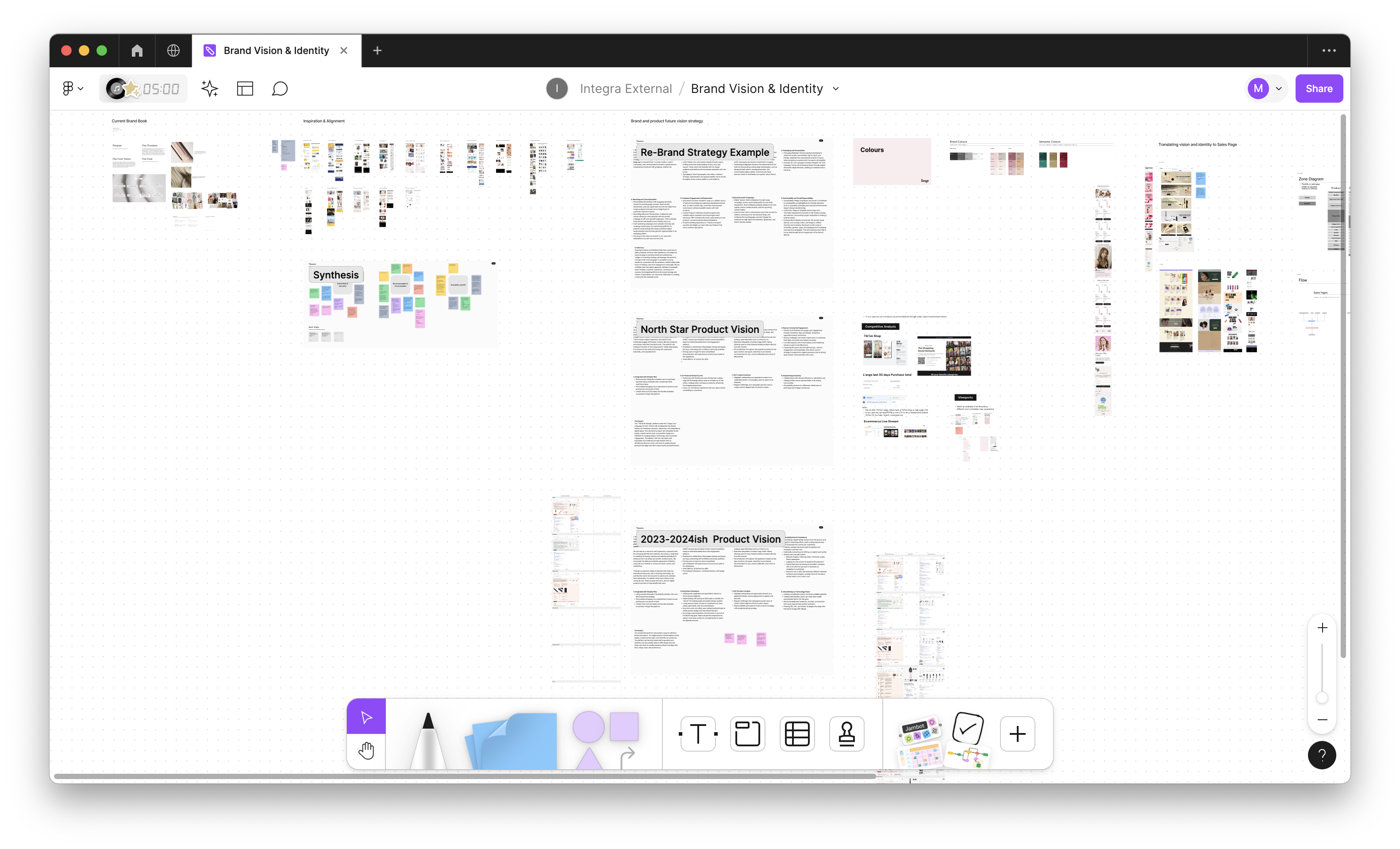Select the sticky note tool
Screen dimensions: 1400x849
pyautogui.click(x=512, y=733)
